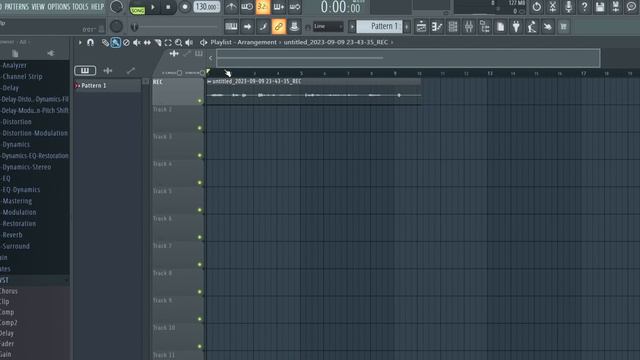
Task: Mute Track 5 via its green light
Action: [200, 210]
